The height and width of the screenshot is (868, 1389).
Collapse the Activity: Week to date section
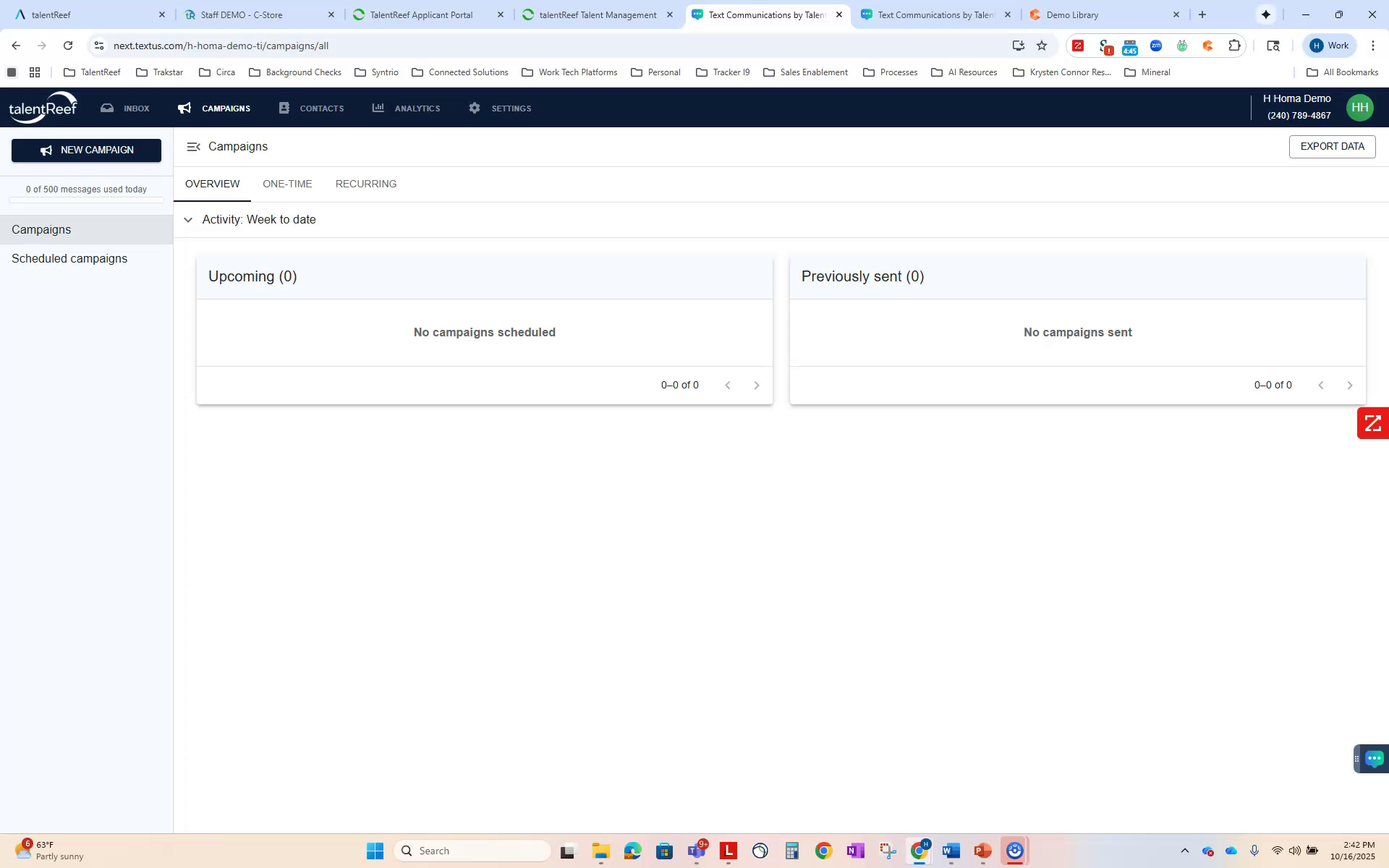(188, 219)
